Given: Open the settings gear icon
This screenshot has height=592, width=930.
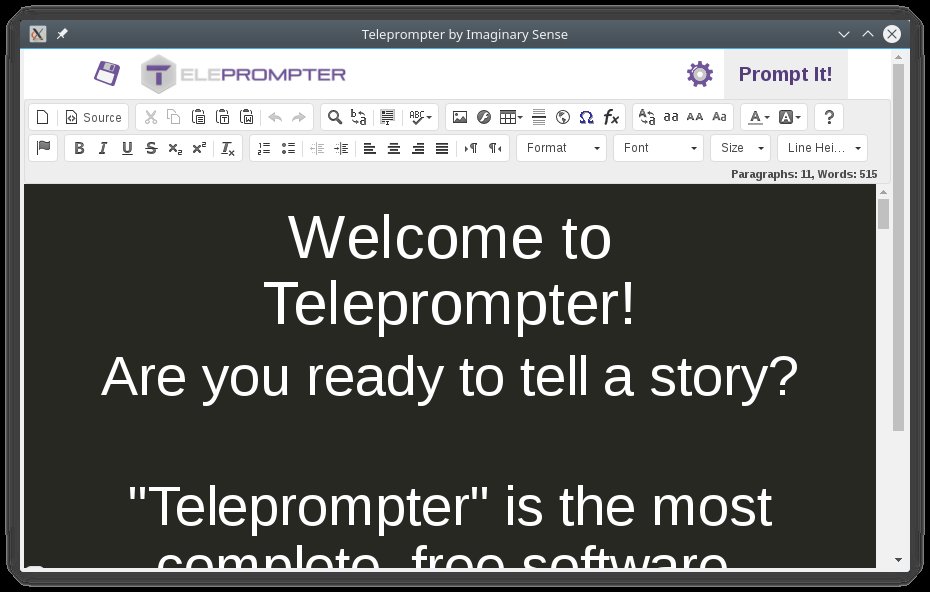Looking at the screenshot, I should tap(699, 73).
